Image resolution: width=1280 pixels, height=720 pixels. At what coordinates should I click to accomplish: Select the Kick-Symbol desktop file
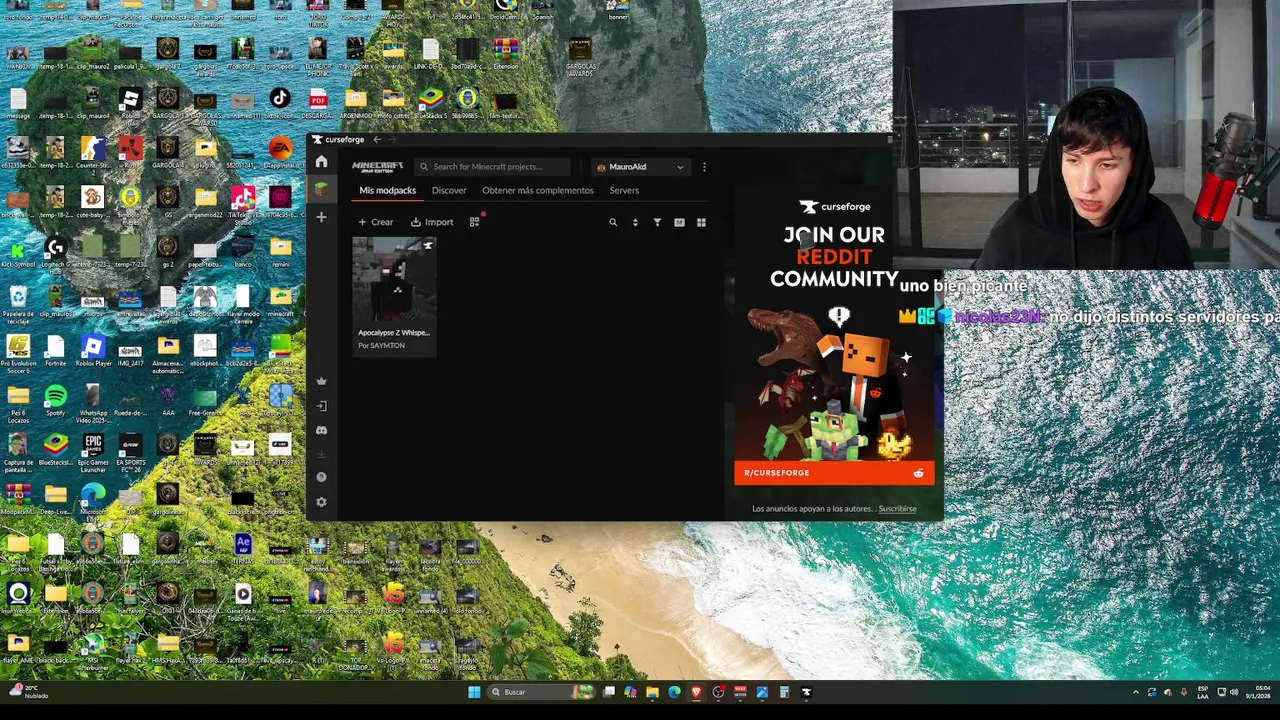click(18, 253)
